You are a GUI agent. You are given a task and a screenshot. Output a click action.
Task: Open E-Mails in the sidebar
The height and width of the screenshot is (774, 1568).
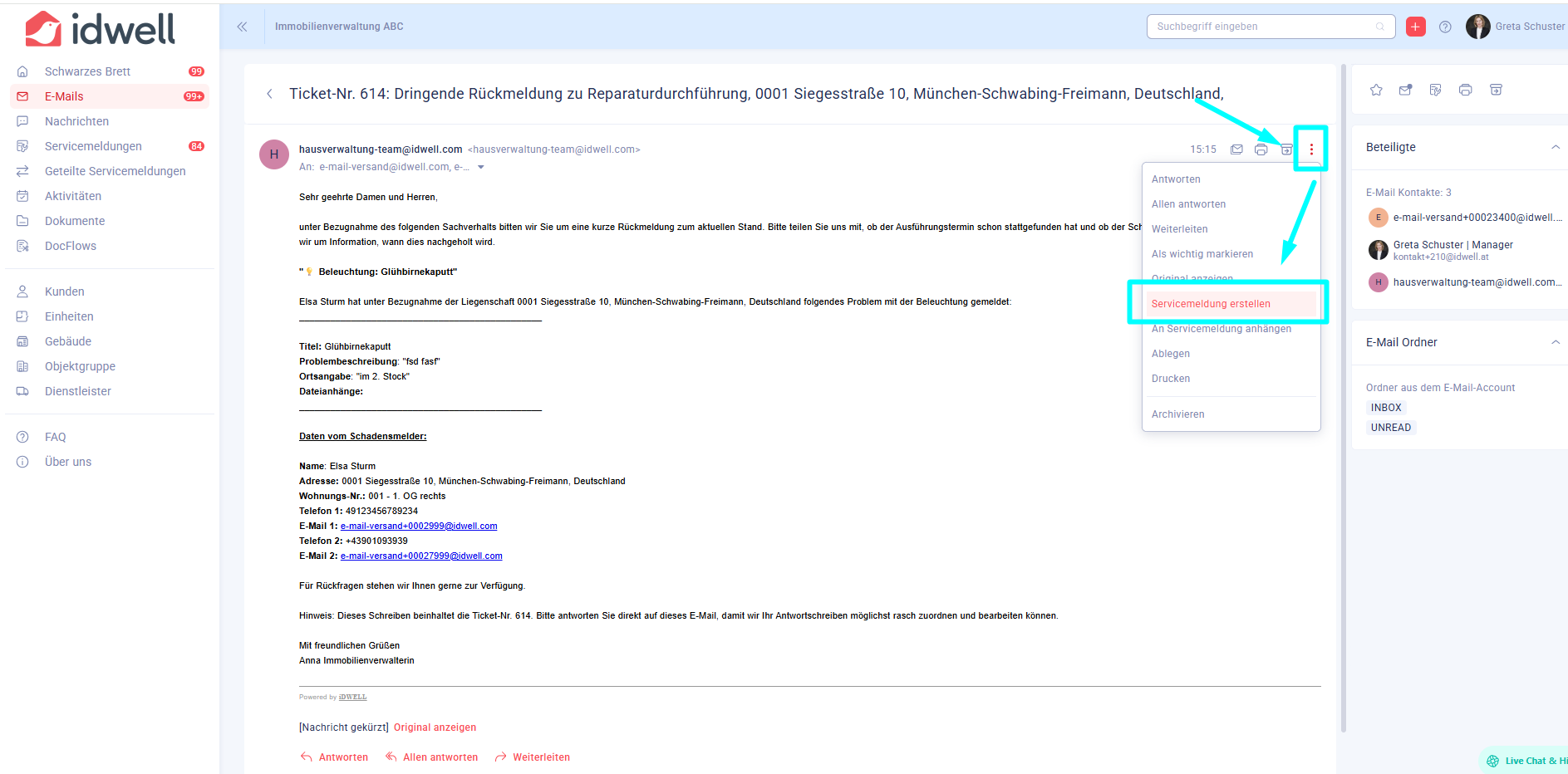(x=110, y=96)
